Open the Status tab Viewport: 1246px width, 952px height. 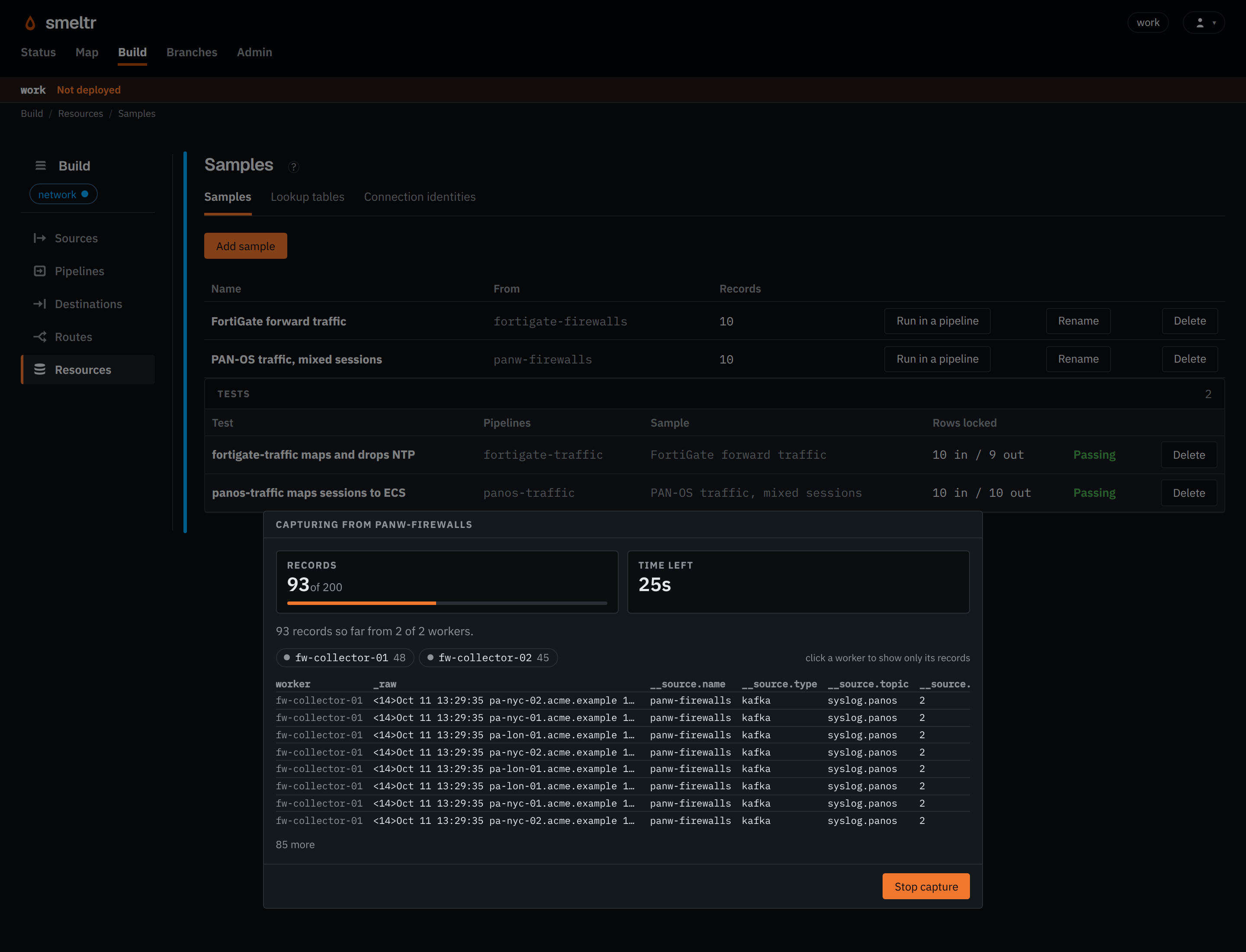point(39,52)
